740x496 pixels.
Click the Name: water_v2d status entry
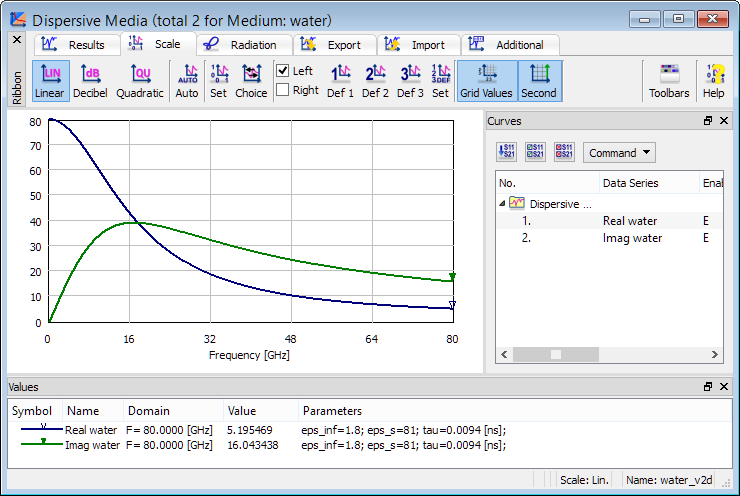pos(669,480)
